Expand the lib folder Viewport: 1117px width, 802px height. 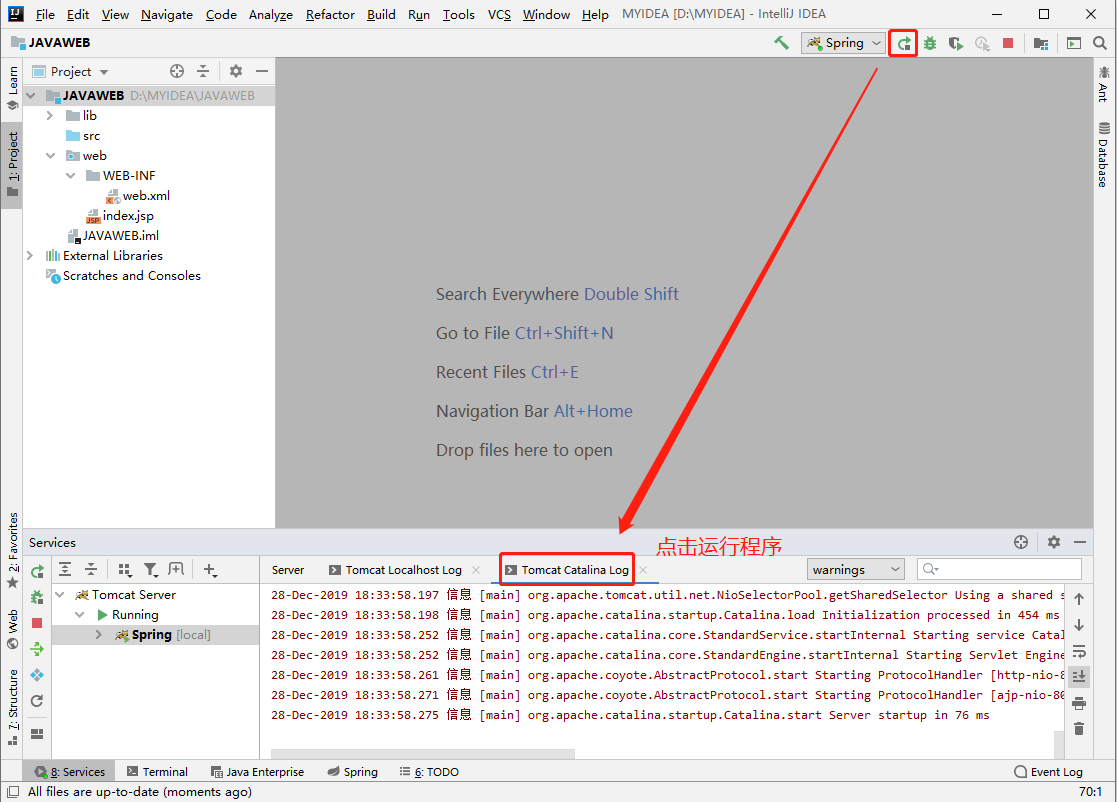[x=49, y=115]
